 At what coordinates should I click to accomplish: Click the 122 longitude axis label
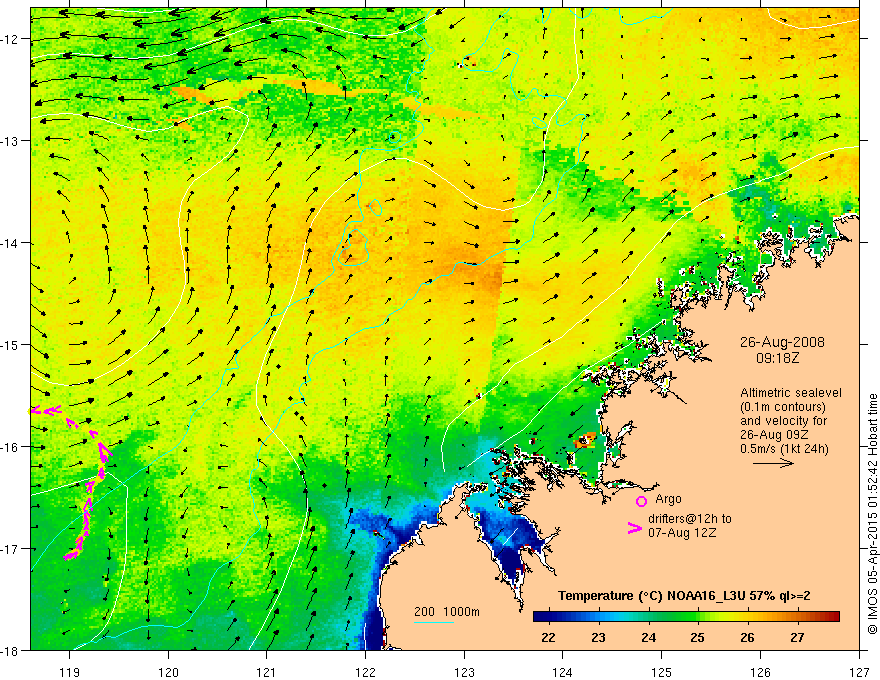coord(365,672)
